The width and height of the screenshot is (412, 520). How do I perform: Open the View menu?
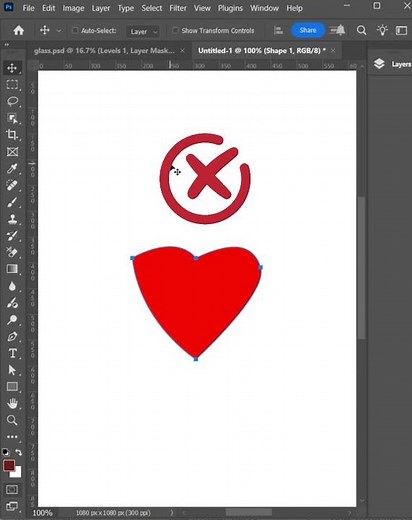click(x=202, y=8)
